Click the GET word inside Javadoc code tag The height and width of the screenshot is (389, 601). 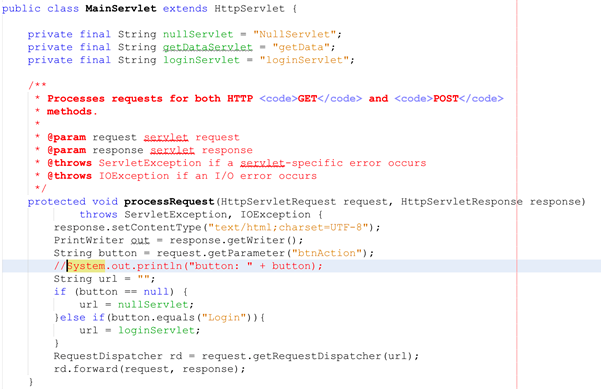click(307, 98)
